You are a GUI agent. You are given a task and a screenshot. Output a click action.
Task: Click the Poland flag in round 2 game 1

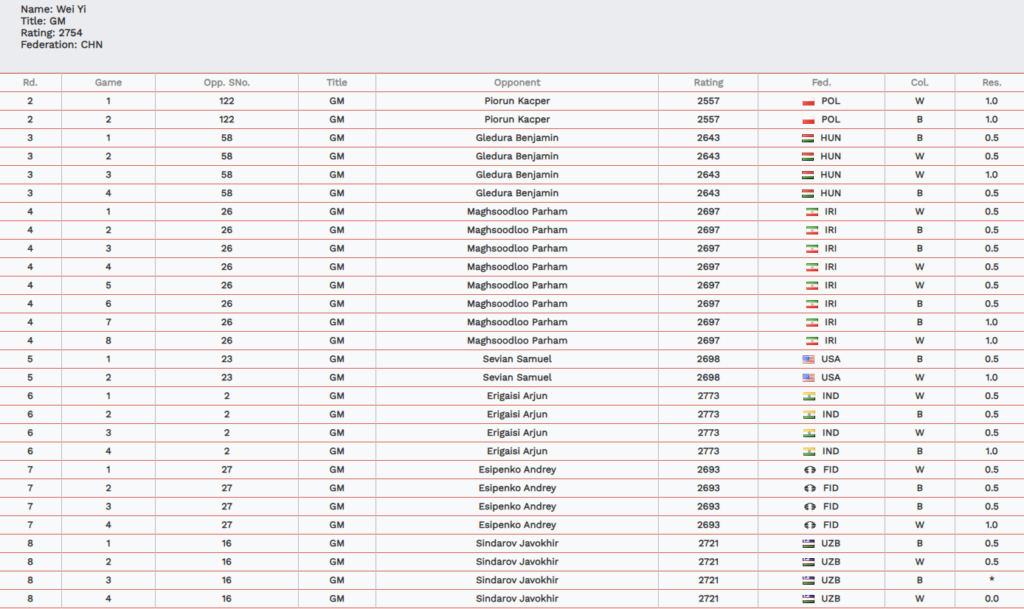click(808, 101)
